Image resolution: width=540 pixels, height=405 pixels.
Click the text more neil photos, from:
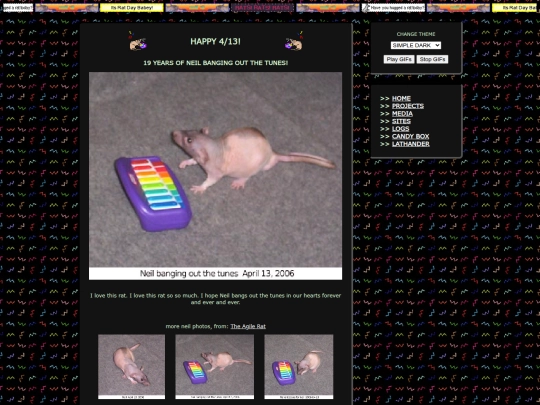pos(197,326)
